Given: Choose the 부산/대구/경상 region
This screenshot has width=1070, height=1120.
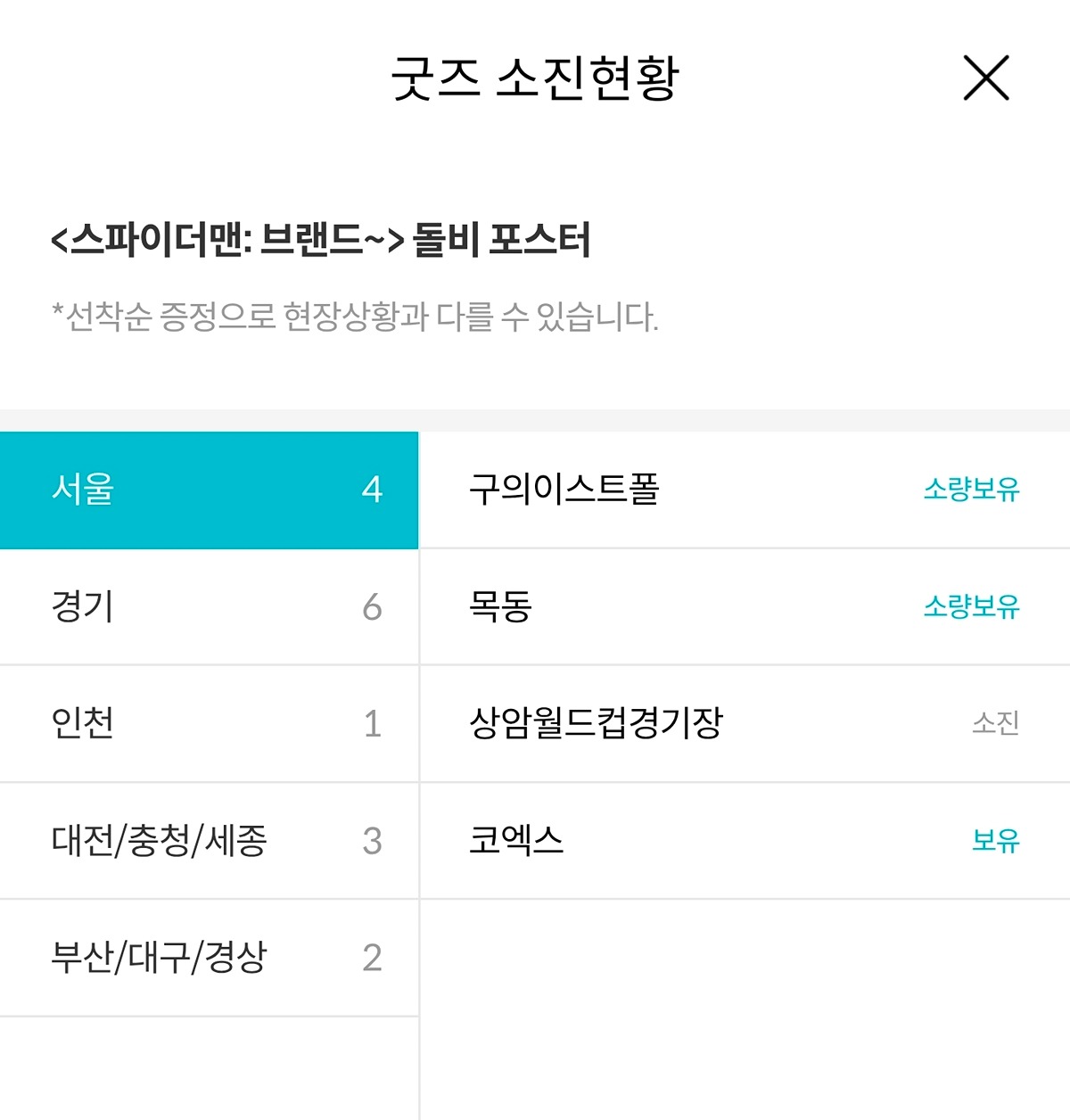Looking at the screenshot, I should (x=209, y=958).
